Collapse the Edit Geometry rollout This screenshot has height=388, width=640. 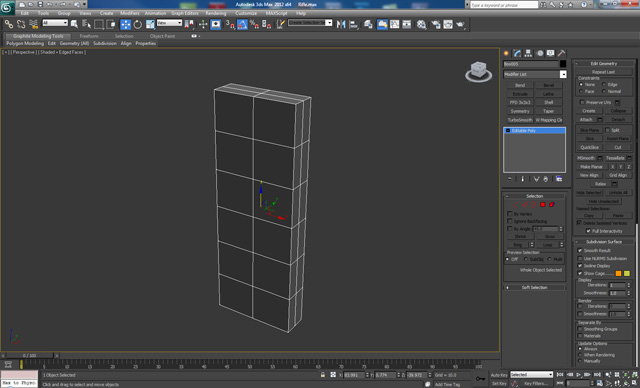click(x=604, y=64)
